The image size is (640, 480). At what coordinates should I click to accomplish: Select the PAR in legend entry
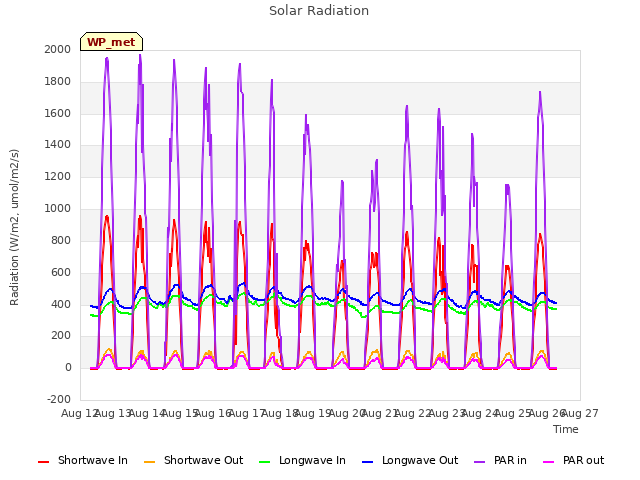pos(500,461)
